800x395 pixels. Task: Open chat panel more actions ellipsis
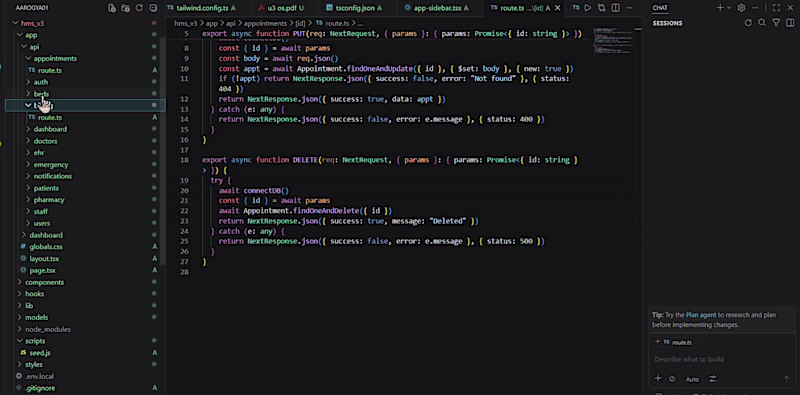click(x=755, y=8)
